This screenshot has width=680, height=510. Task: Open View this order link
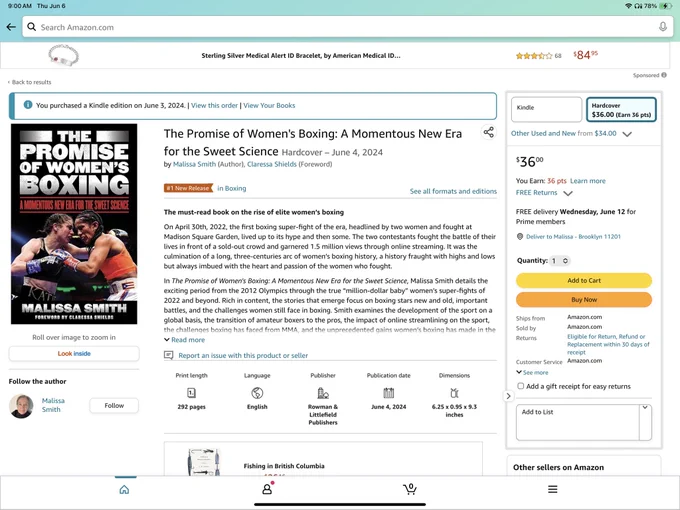(214, 105)
